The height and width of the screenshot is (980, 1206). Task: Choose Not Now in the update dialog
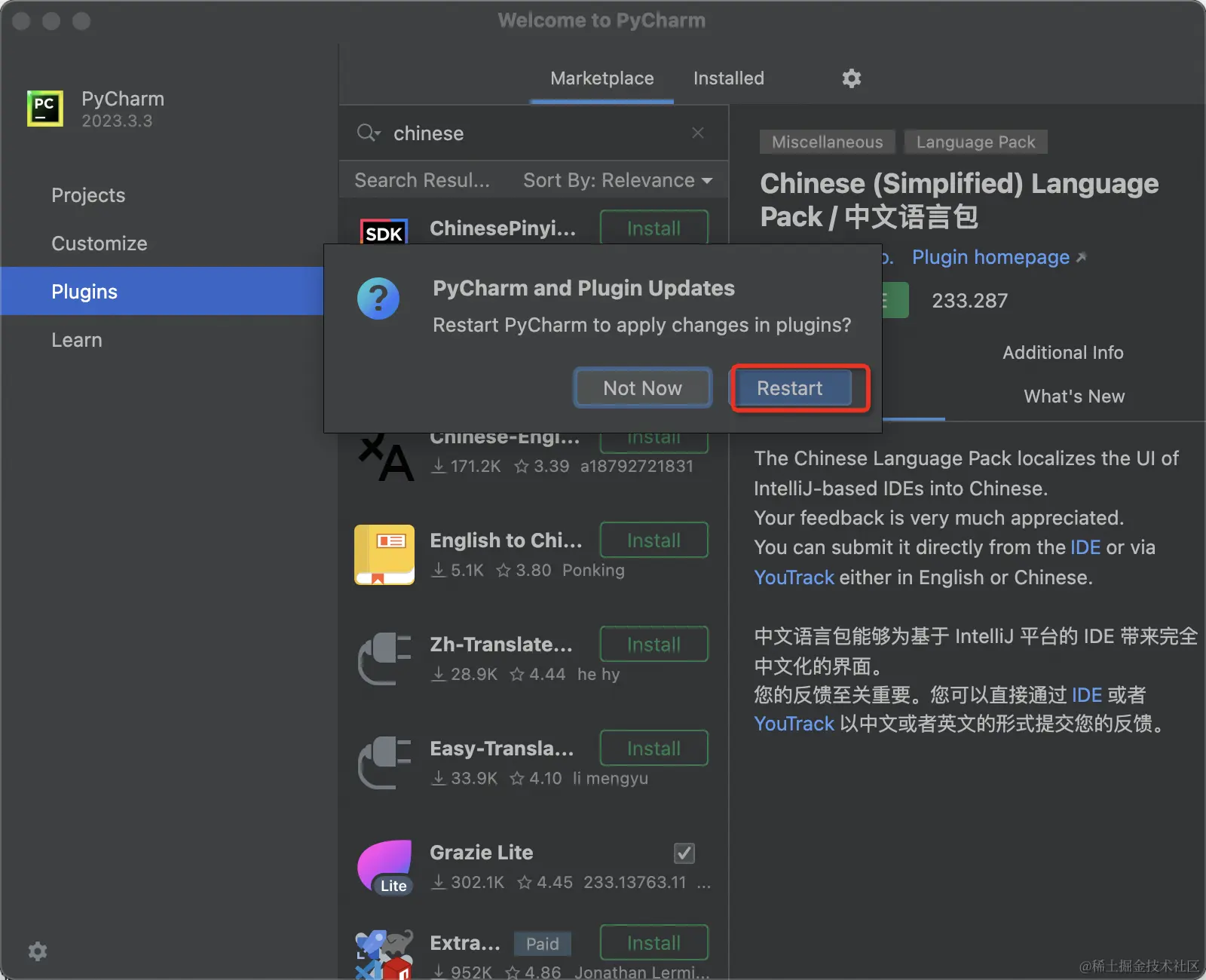pos(642,388)
